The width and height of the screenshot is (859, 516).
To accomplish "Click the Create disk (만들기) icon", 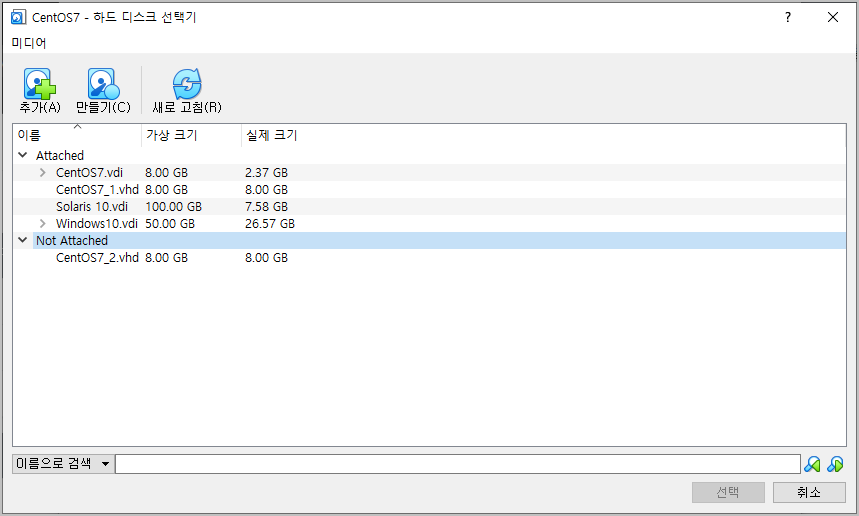I will [103, 84].
